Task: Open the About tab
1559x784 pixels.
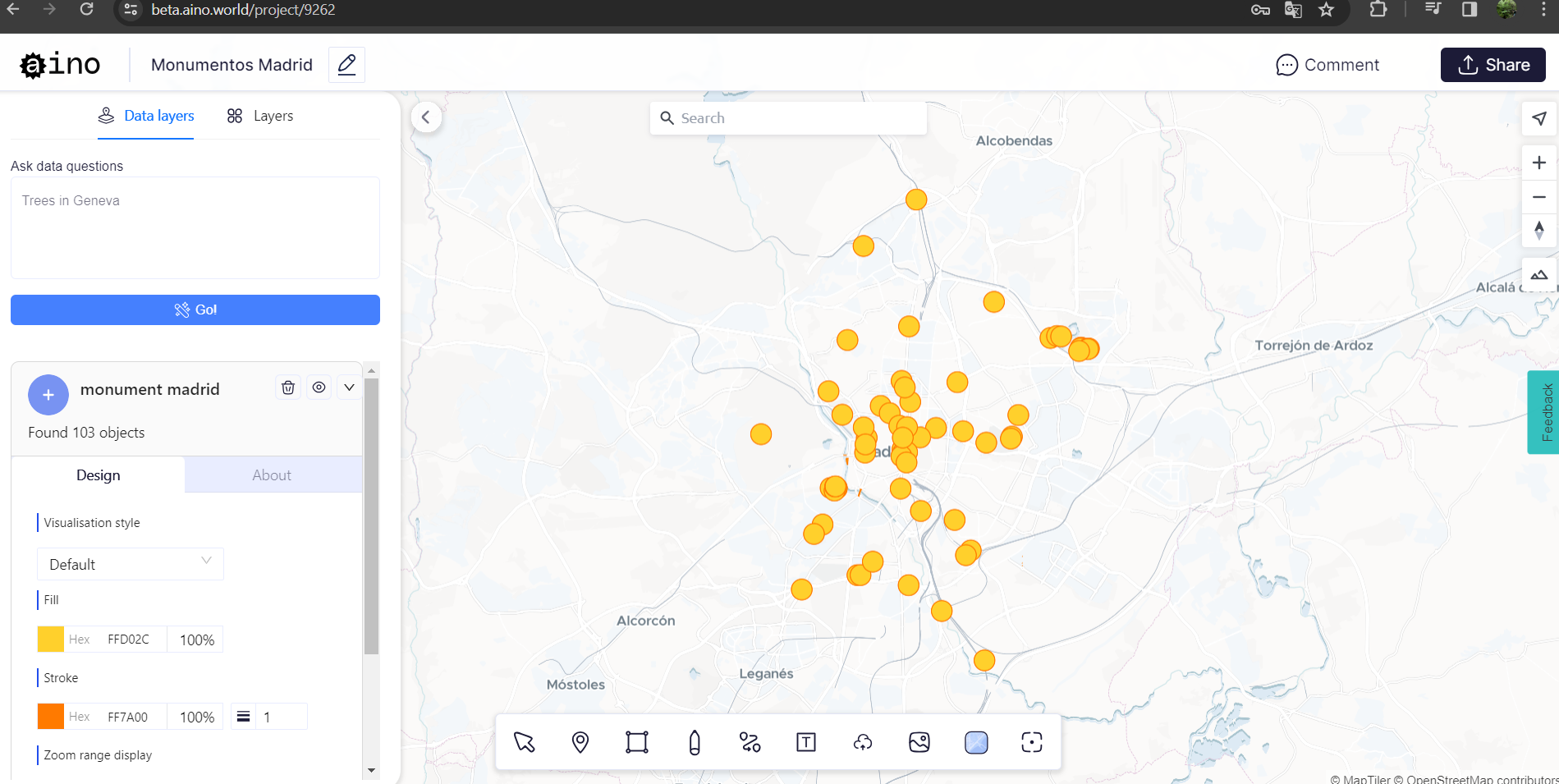Action: (272, 475)
